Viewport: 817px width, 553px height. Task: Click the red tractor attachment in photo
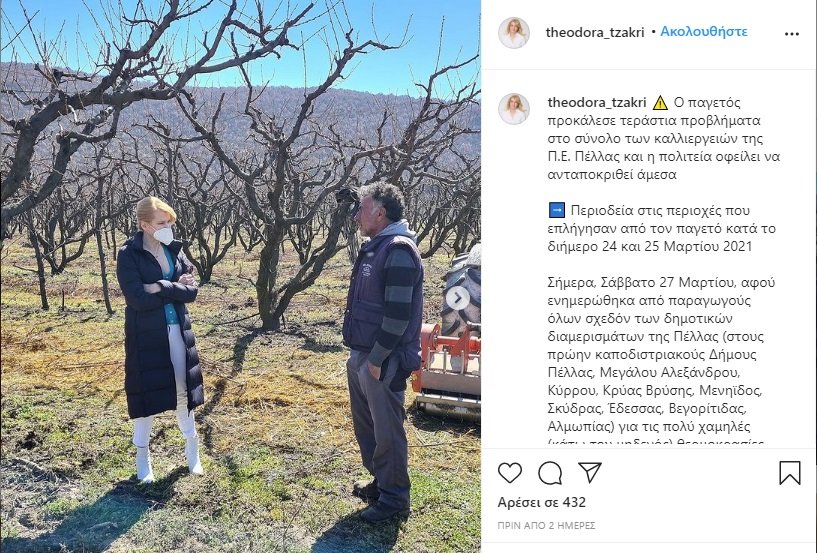click(447, 367)
